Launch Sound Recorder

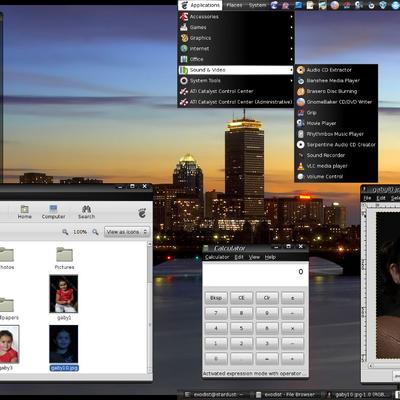point(336,155)
